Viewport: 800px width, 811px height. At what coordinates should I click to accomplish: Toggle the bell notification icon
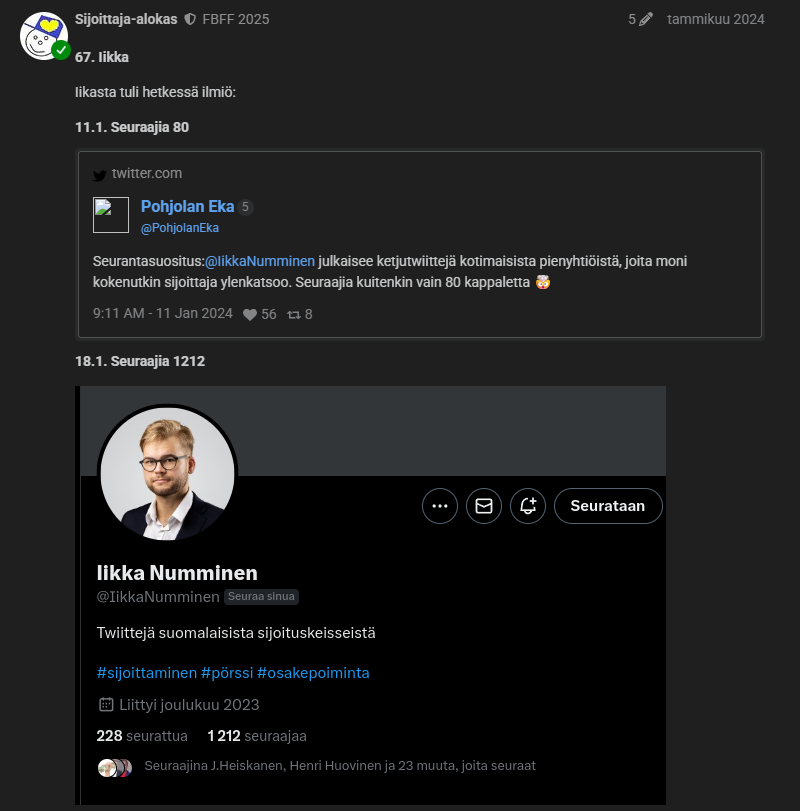(528, 506)
